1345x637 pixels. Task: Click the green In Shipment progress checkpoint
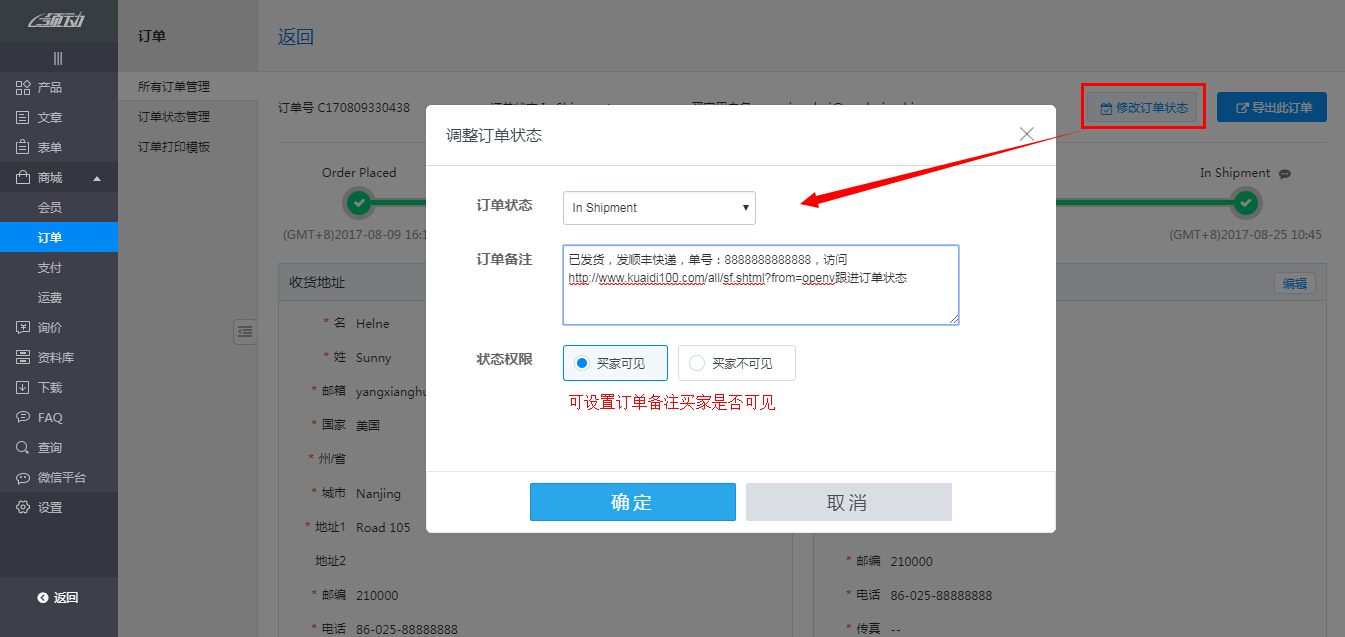point(1245,202)
